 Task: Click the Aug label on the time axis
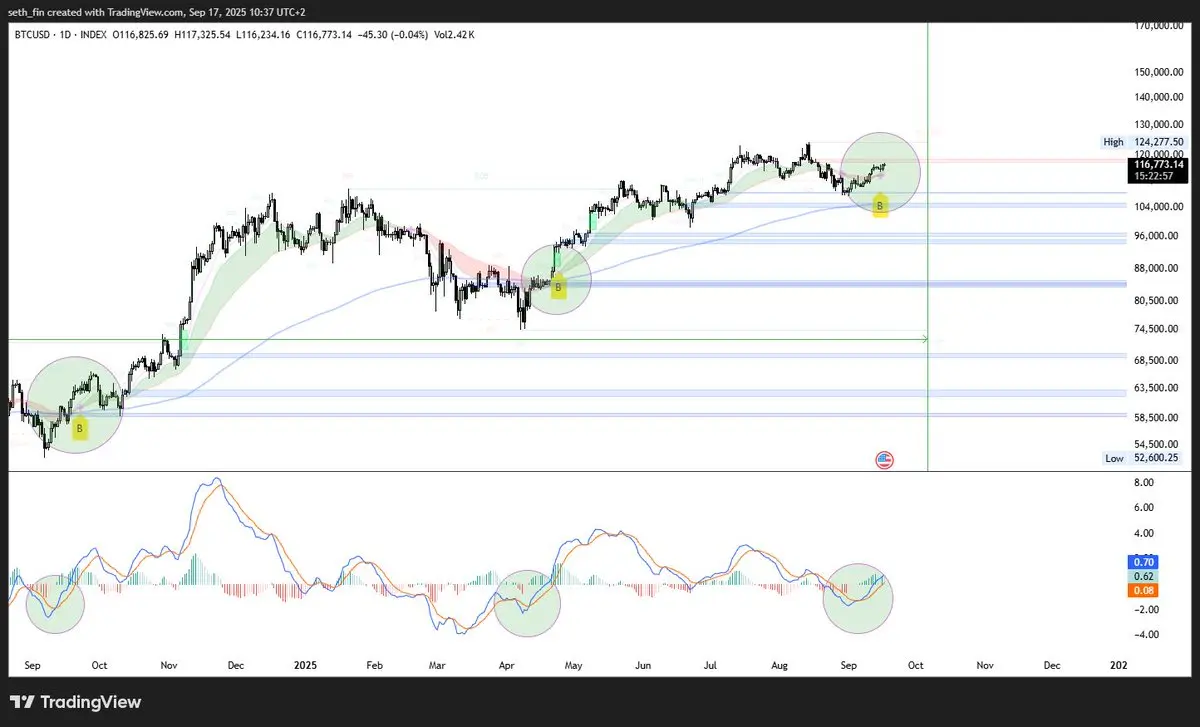782,664
